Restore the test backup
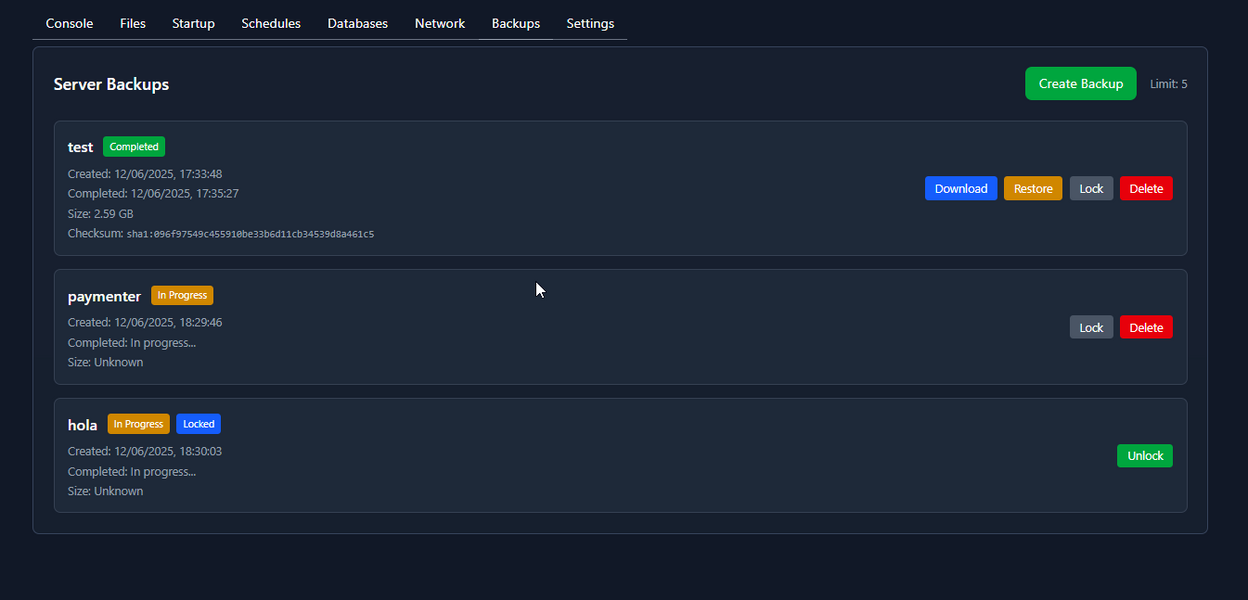This screenshot has width=1248, height=600. 1033,188
